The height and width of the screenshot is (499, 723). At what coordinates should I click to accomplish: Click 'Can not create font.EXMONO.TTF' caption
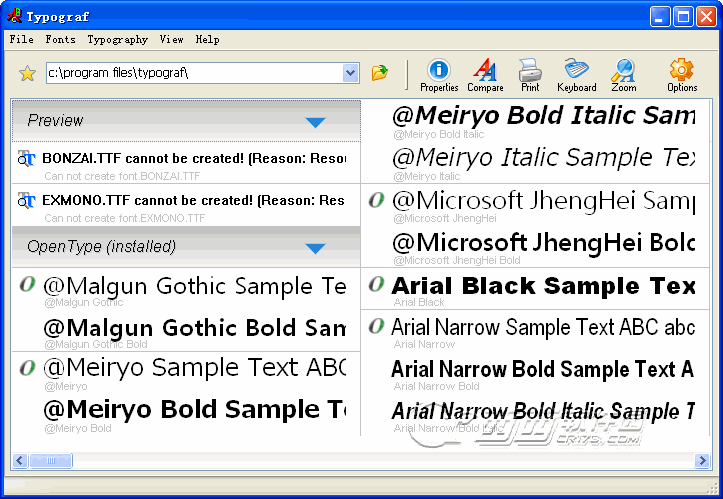pos(124,218)
